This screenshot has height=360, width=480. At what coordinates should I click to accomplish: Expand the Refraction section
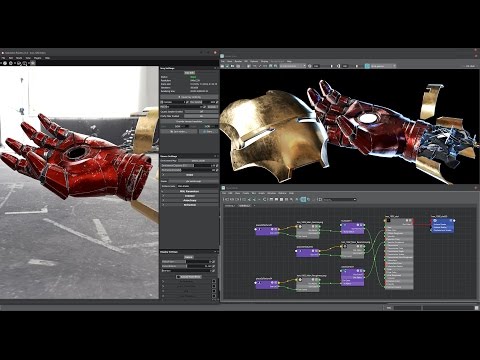189,205
